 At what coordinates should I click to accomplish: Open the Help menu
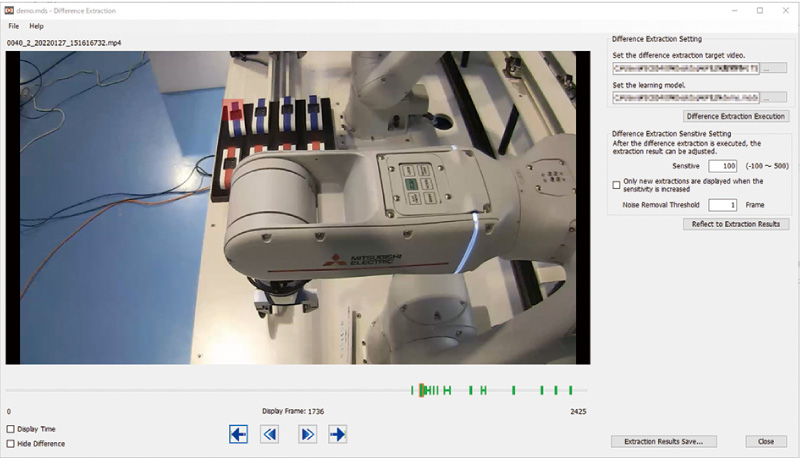(x=37, y=26)
